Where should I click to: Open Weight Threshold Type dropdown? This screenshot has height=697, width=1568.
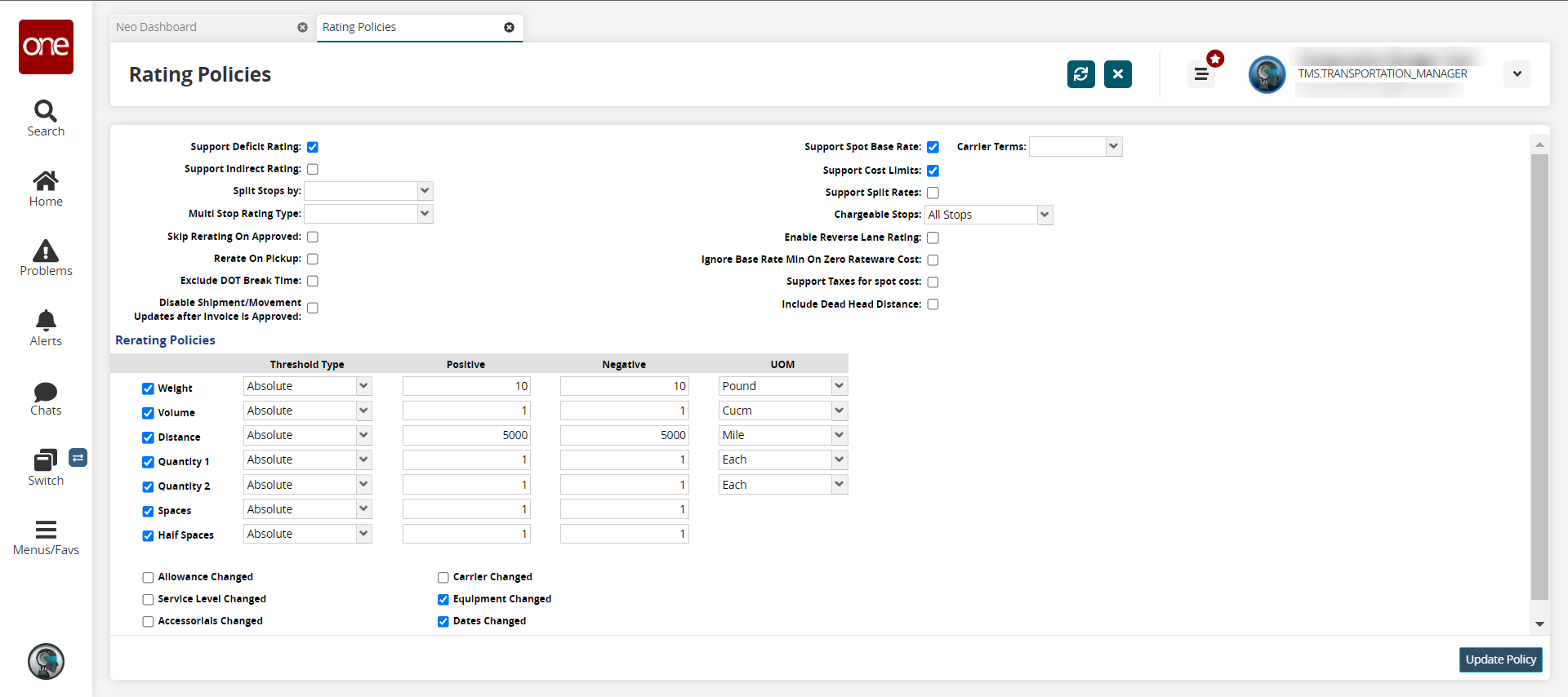pos(363,386)
